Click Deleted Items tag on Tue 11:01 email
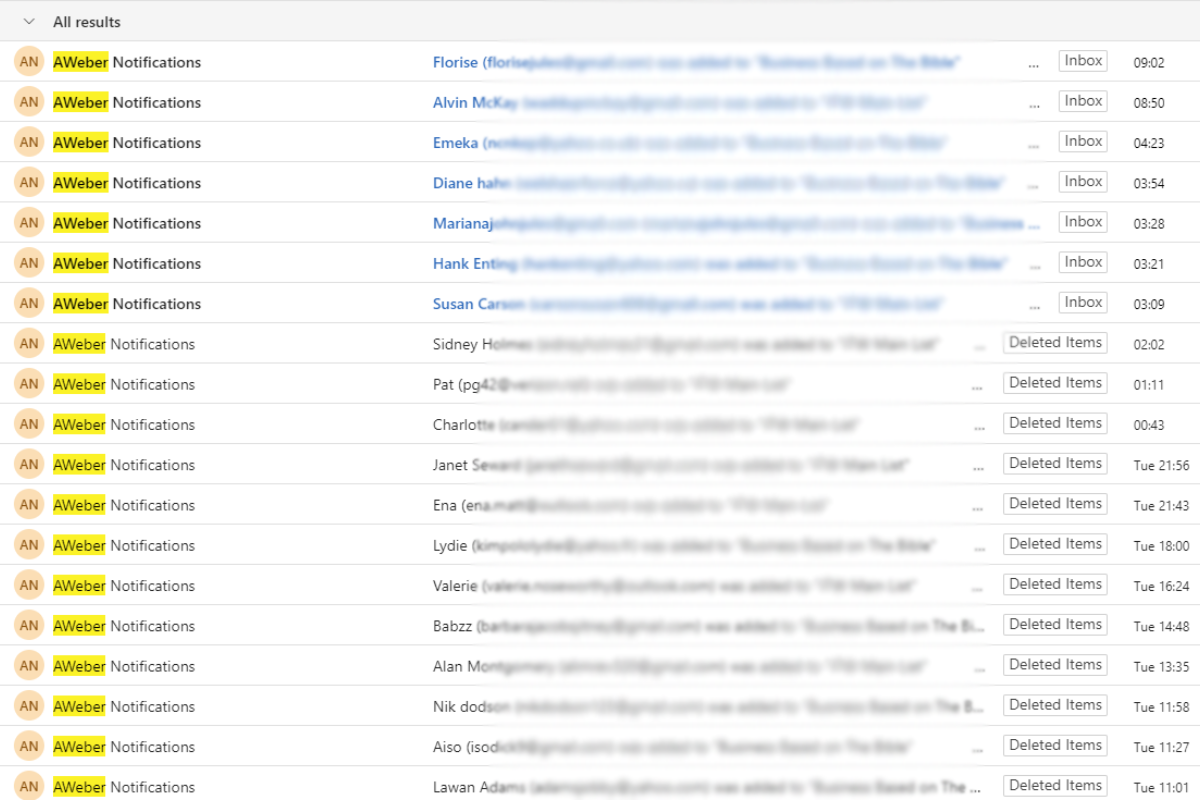This screenshot has height=800, width=1200. 1055,785
